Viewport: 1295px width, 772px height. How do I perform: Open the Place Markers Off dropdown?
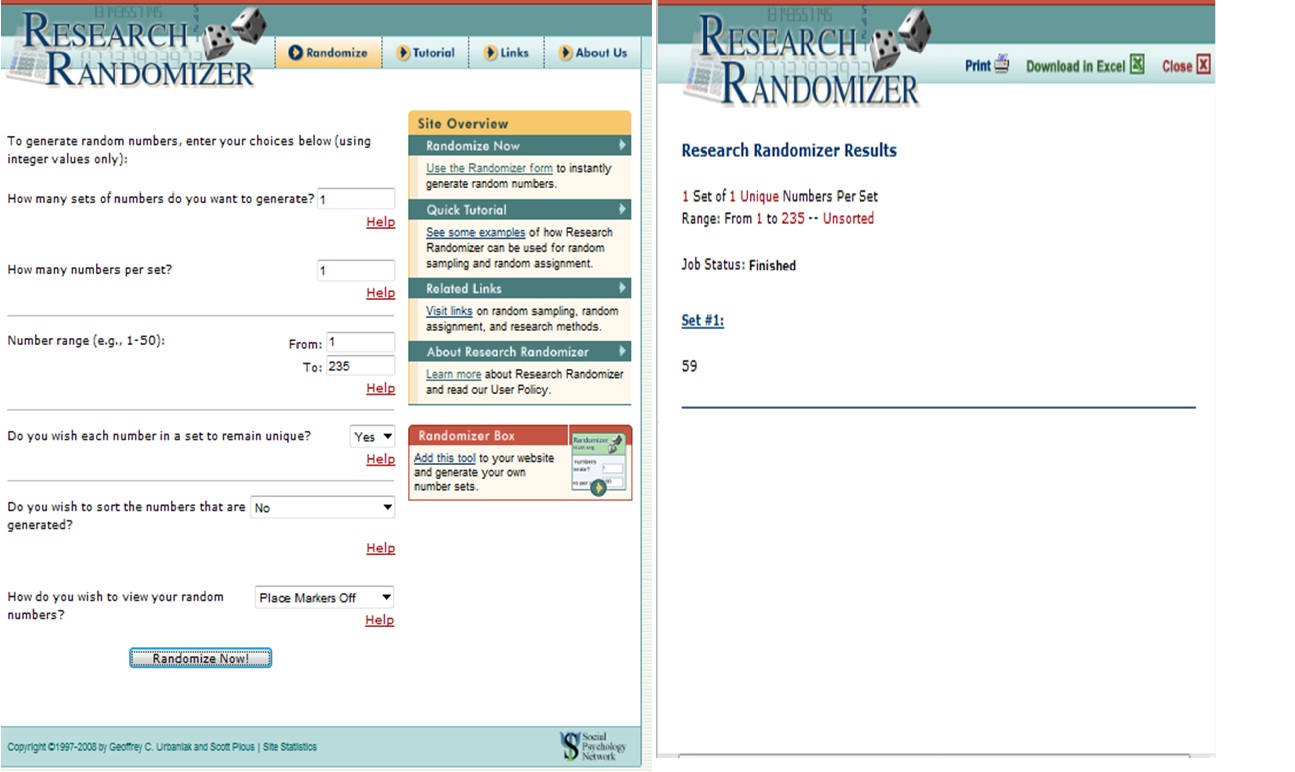click(325, 598)
